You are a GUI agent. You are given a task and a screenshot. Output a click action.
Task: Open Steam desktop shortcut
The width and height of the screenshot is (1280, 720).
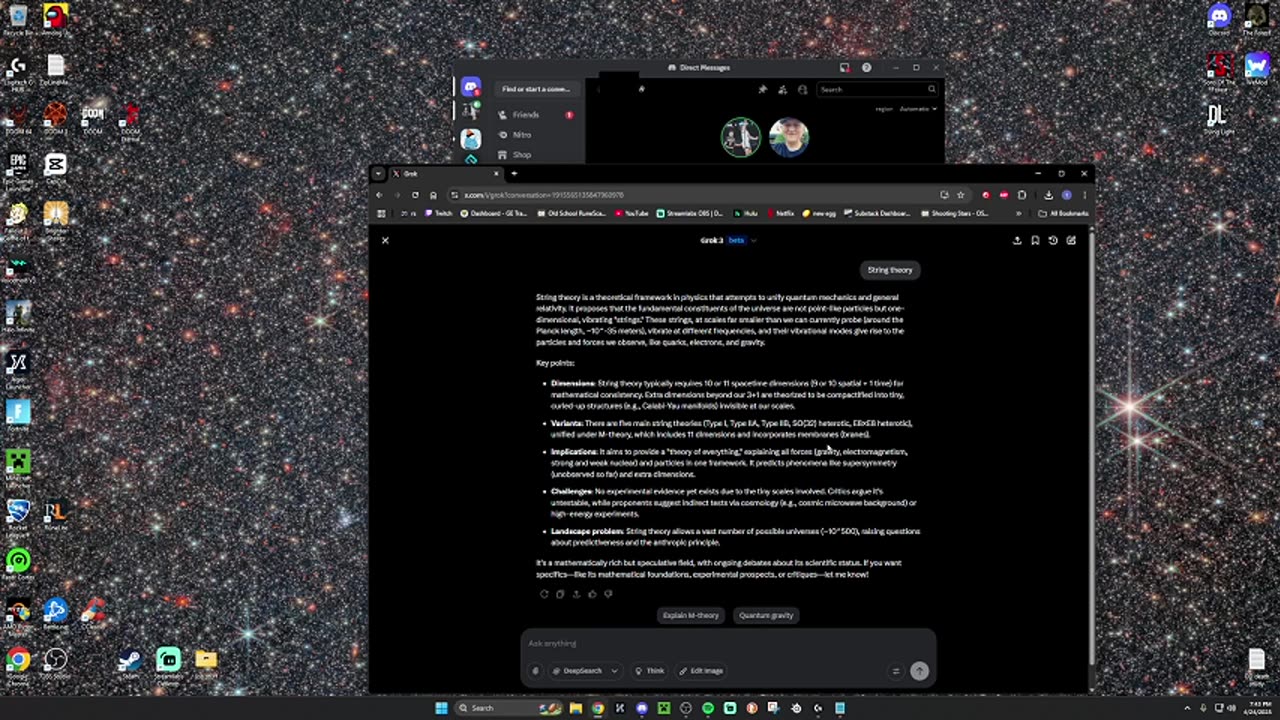pyautogui.click(x=130, y=664)
